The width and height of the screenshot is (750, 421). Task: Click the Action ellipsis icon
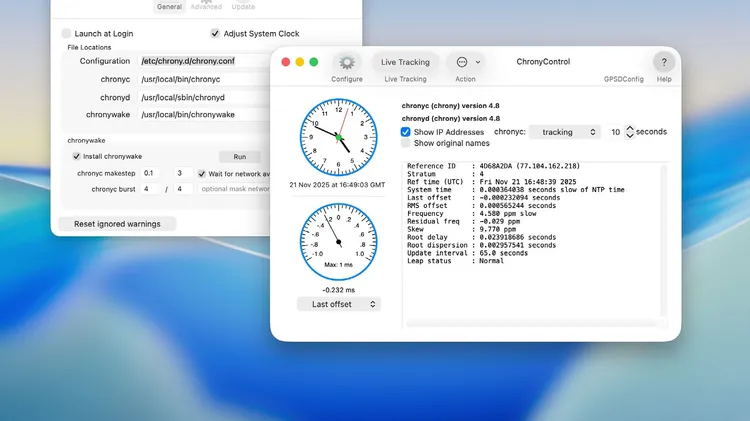point(461,62)
